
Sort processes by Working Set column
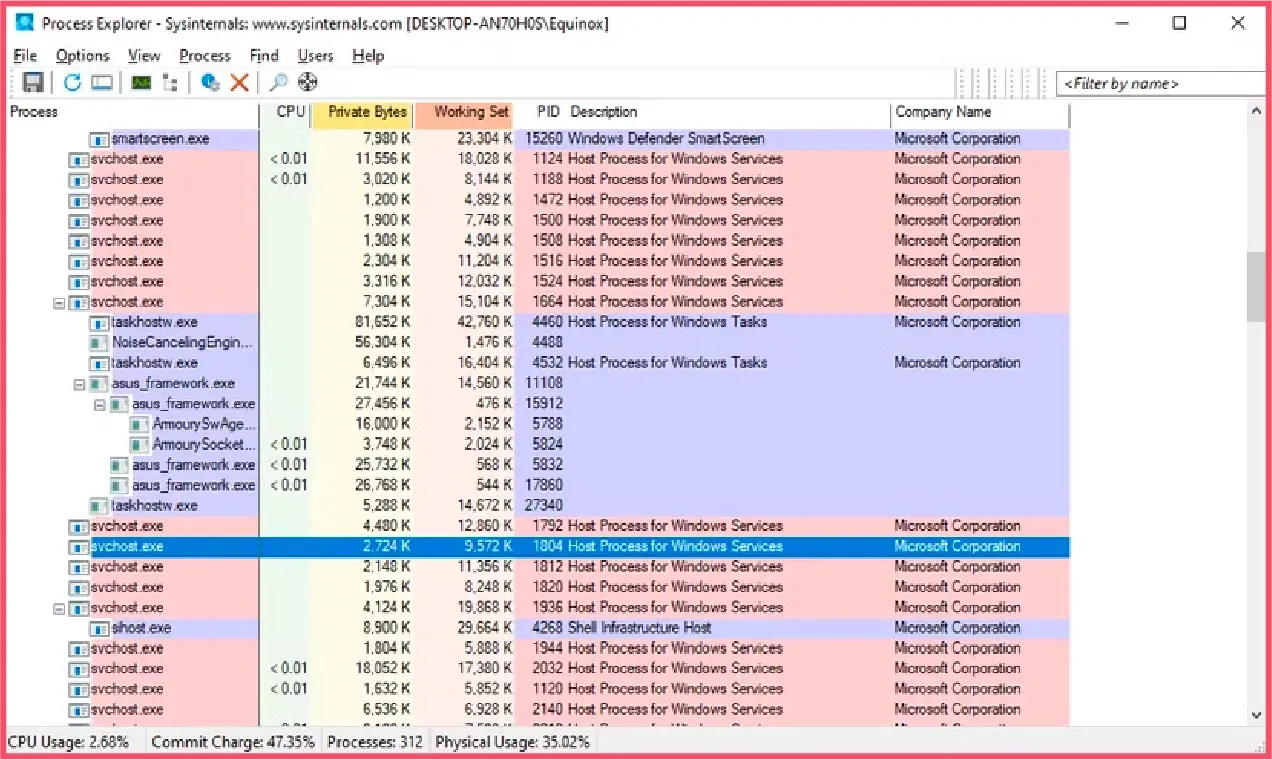point(464,112)
